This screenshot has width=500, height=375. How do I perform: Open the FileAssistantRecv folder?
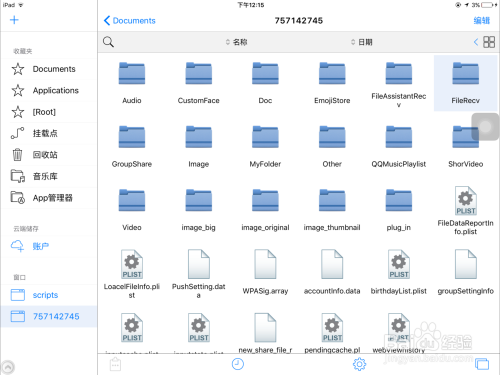coord(399,85)
